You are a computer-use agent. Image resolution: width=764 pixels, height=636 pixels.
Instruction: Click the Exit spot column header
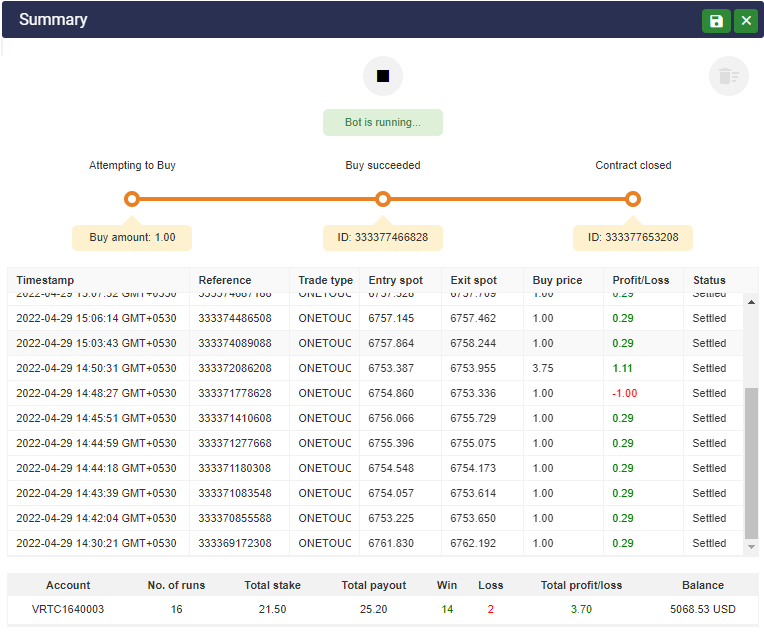[x=474, y=280]
